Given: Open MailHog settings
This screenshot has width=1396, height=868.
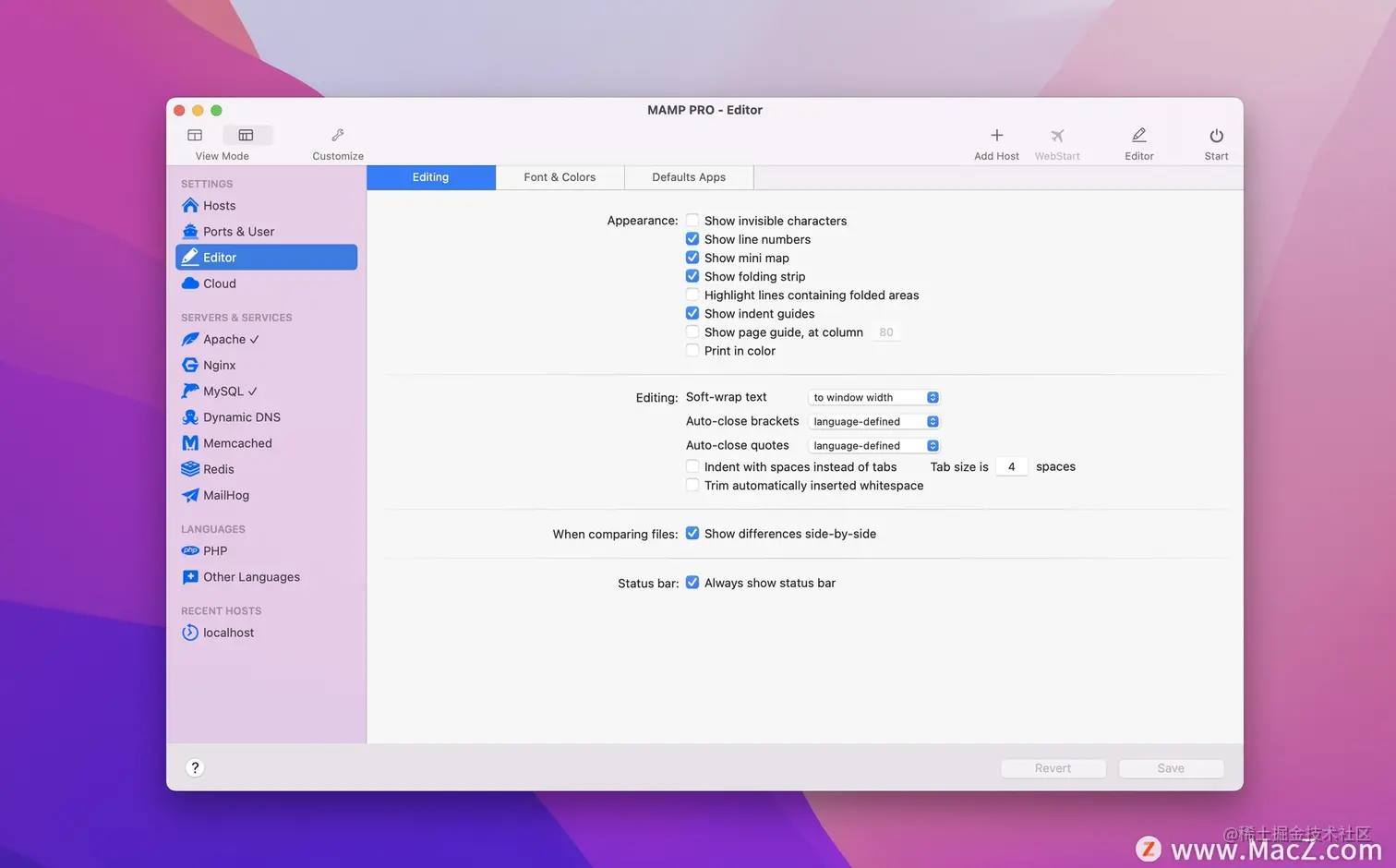Looking at the screenshot, I should tap(266, 495).
